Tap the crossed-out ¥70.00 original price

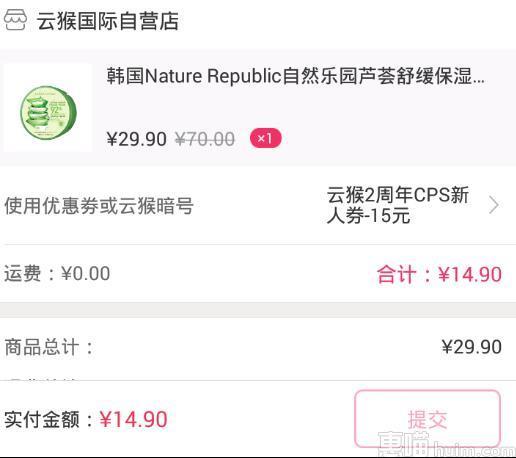point(205,139)
